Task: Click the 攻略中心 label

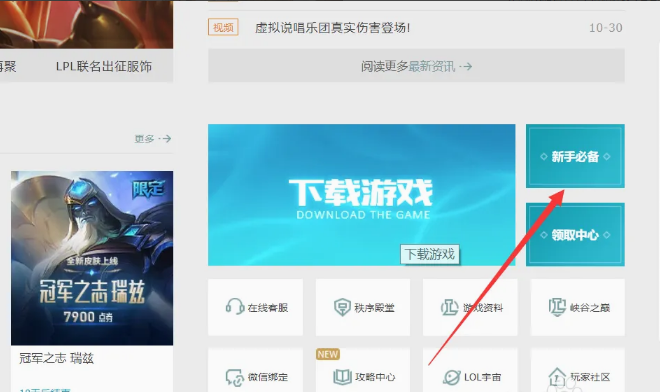Action: (375, 377)
